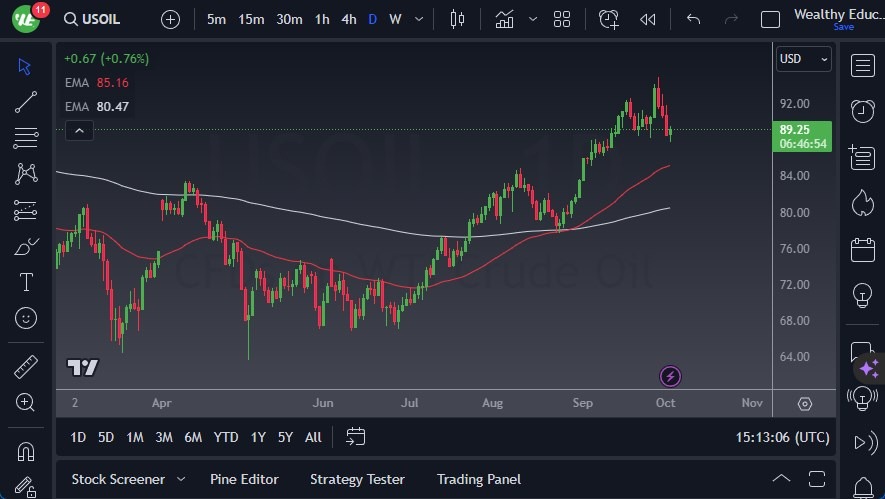This screenshot has height=499, width=885.
Task: Collapse the indicator legend chevron
Action: [x=79, y=130]
